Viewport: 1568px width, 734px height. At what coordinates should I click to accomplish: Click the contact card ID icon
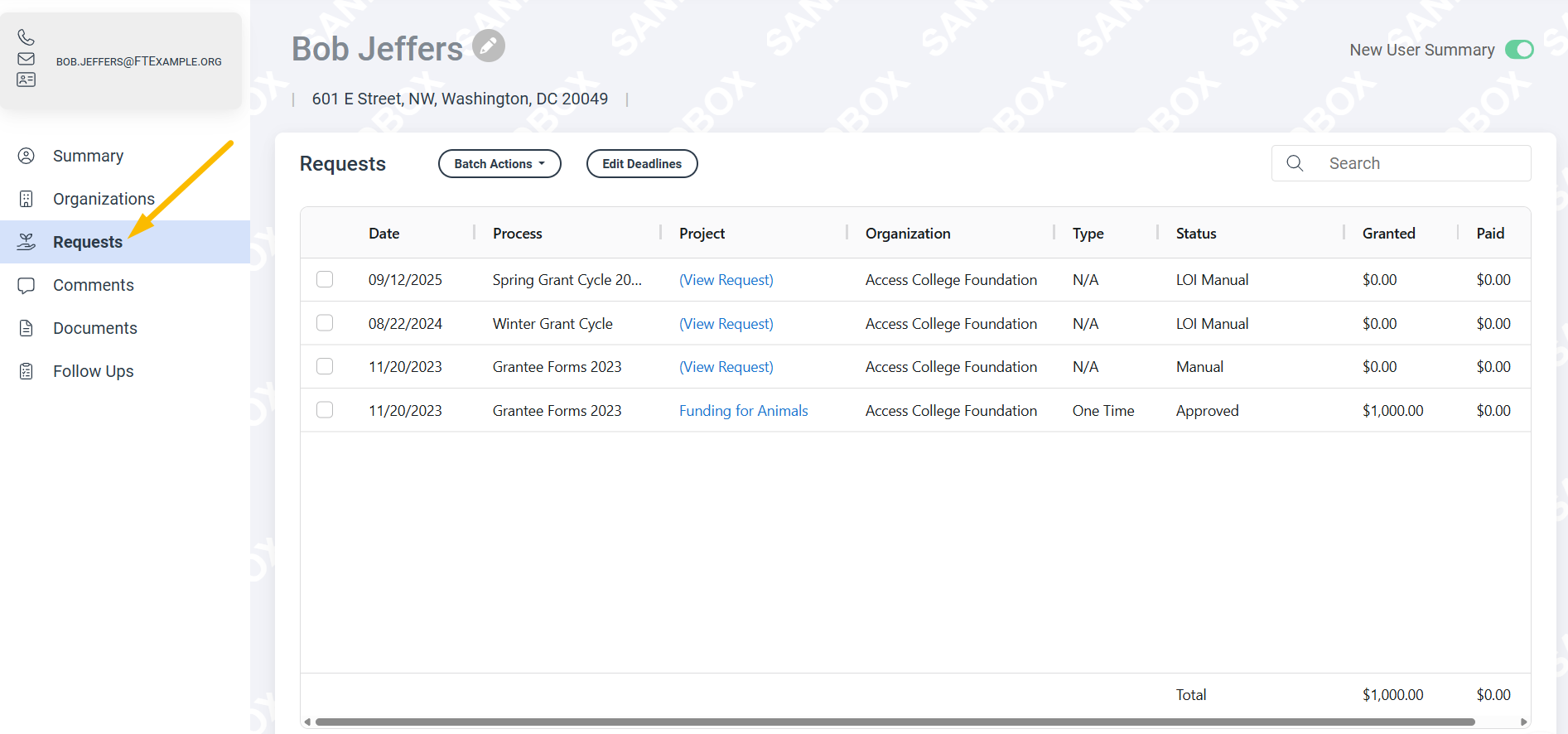coord(27,80)
